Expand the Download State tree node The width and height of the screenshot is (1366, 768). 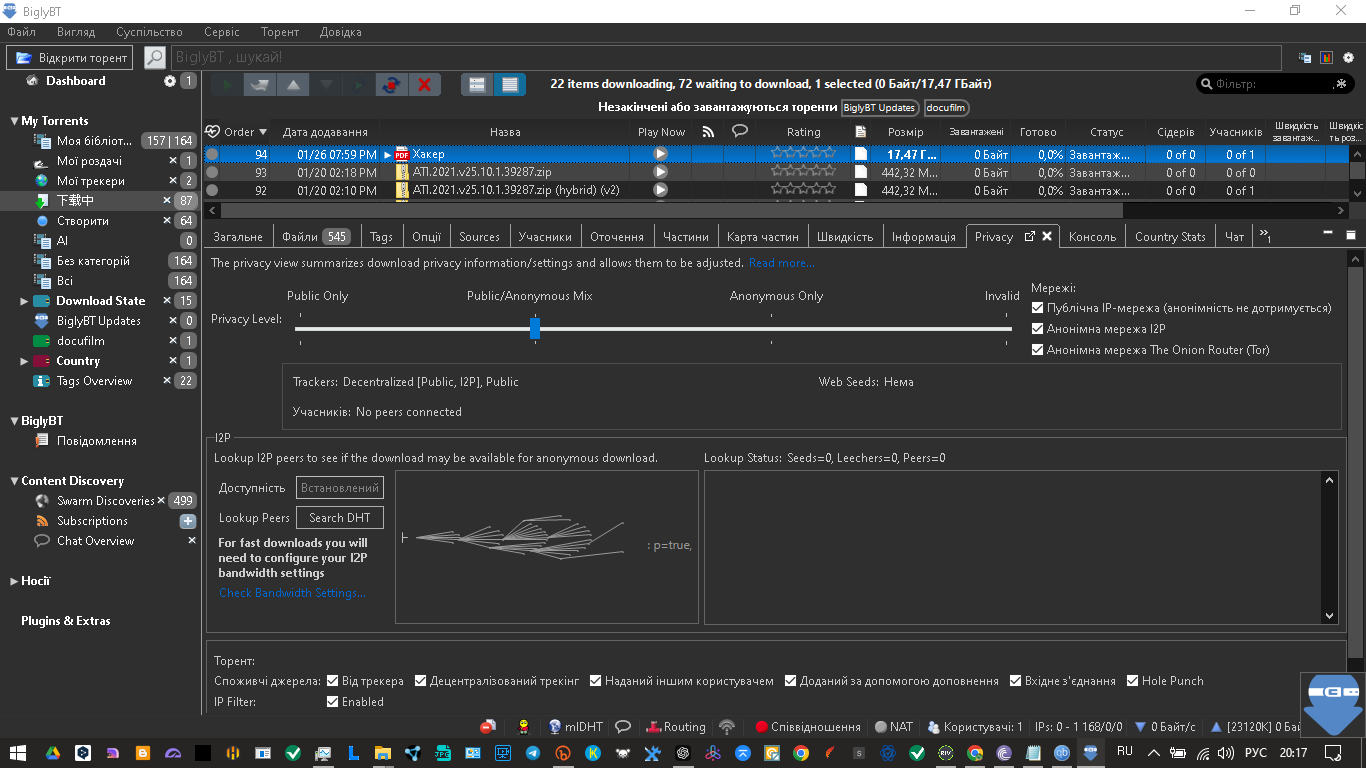(24, 301)
